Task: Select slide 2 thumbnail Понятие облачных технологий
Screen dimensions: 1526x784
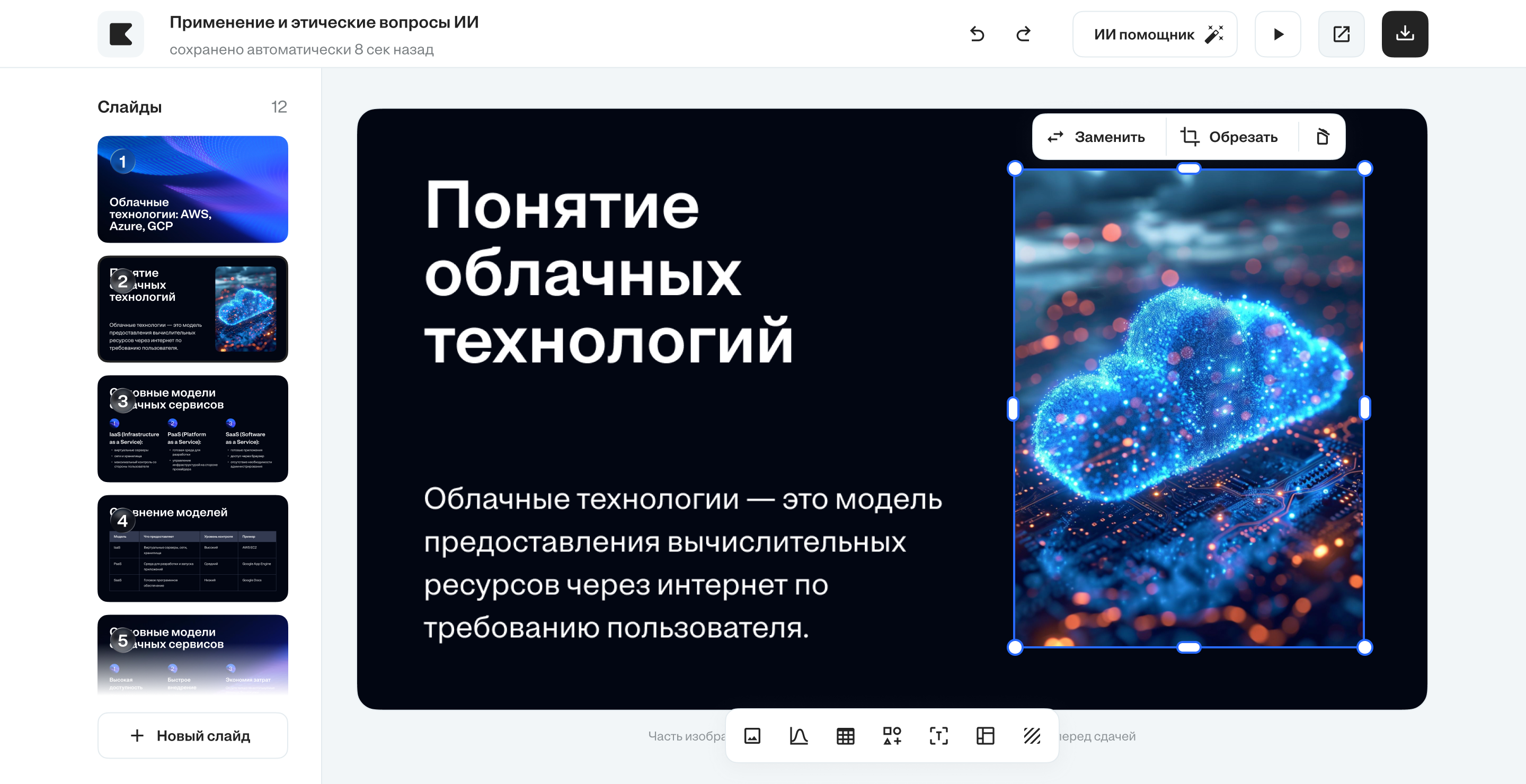Action: tap(192, 308)
